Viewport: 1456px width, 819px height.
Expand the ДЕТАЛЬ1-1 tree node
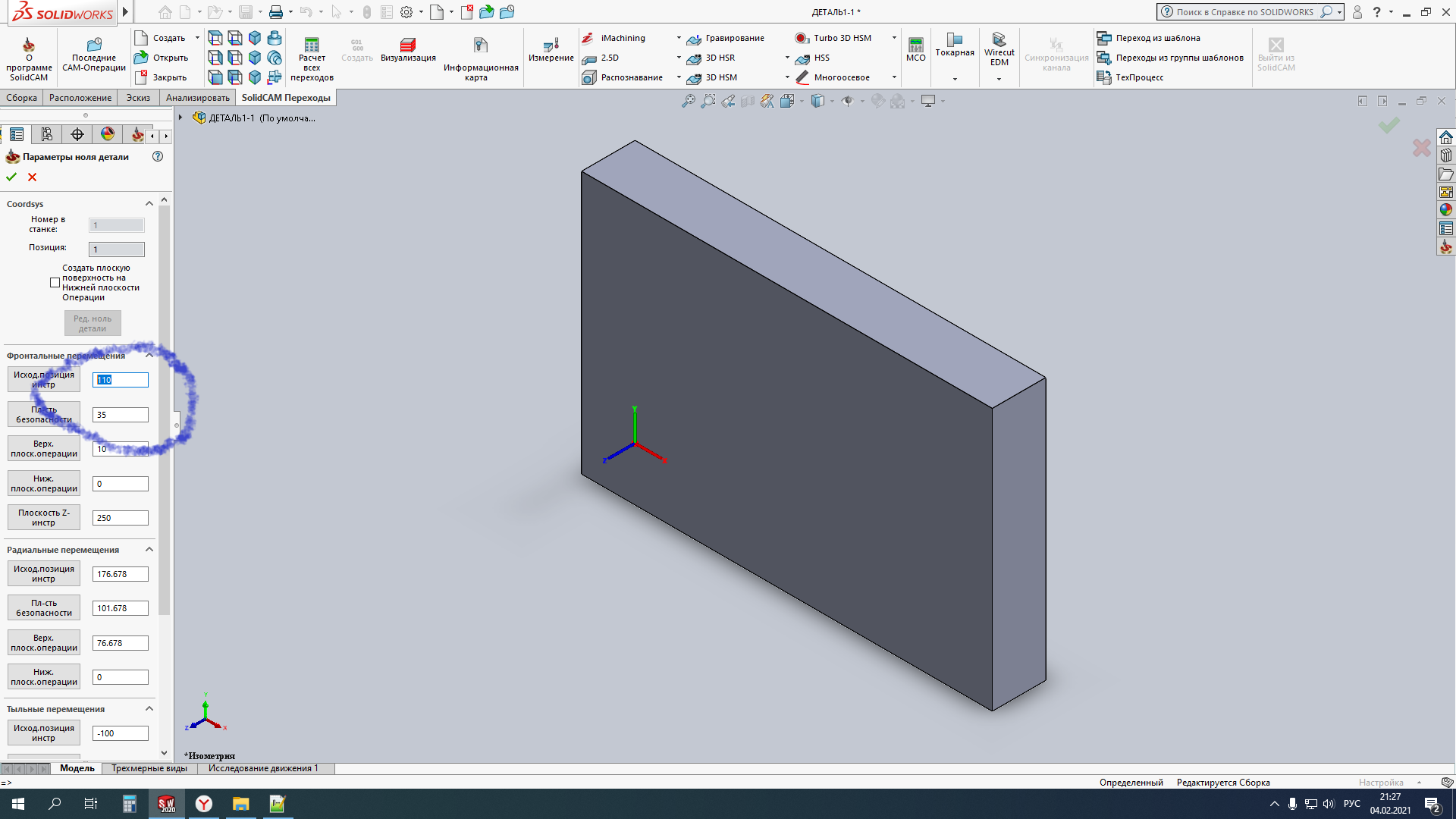click(180, 118)
